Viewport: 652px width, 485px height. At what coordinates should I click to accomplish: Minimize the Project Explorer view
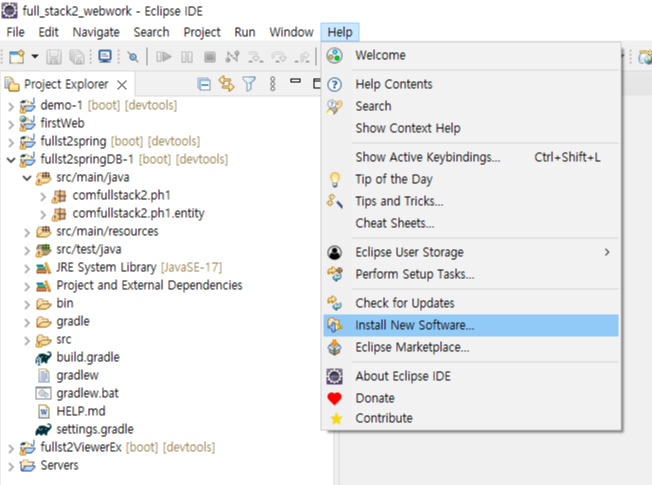point(295,81)
